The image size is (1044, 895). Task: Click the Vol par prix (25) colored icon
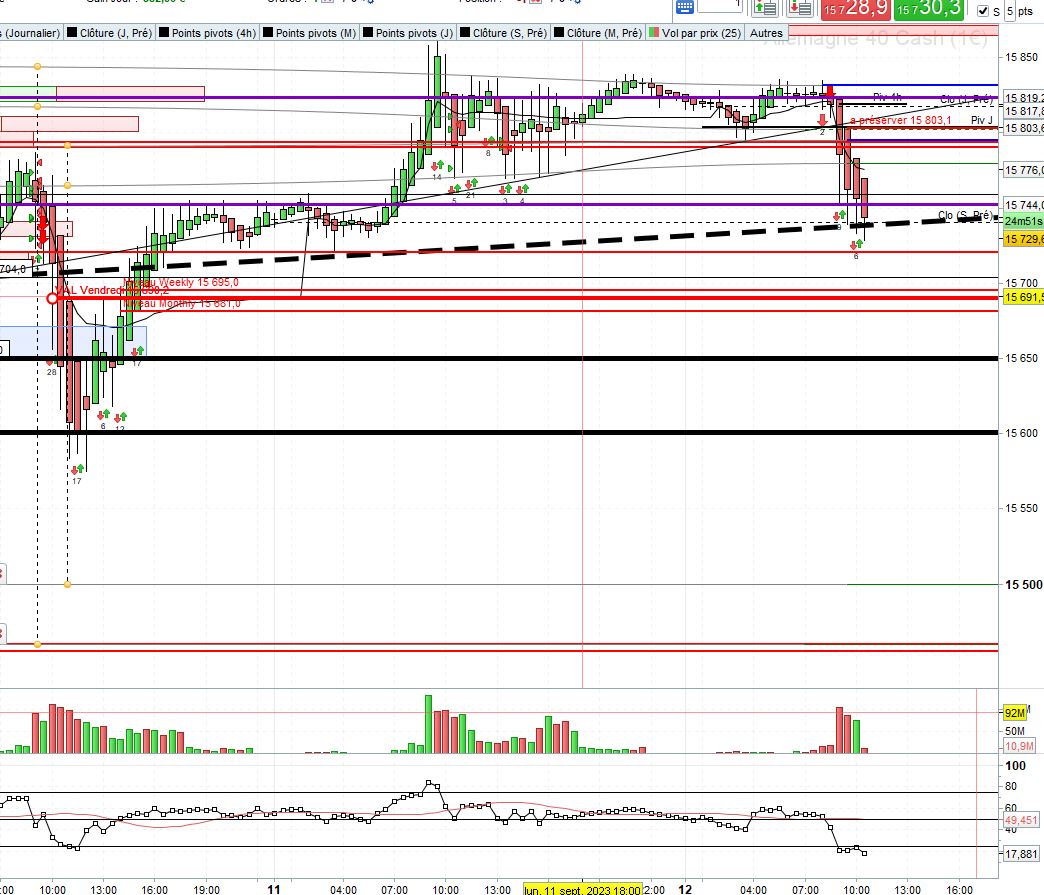(654, 33)
